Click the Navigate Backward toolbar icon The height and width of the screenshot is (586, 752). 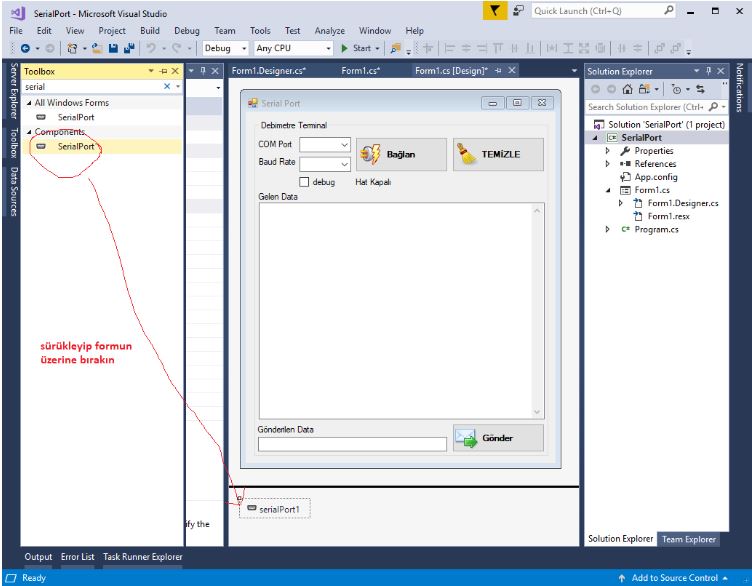pos(25,48)
